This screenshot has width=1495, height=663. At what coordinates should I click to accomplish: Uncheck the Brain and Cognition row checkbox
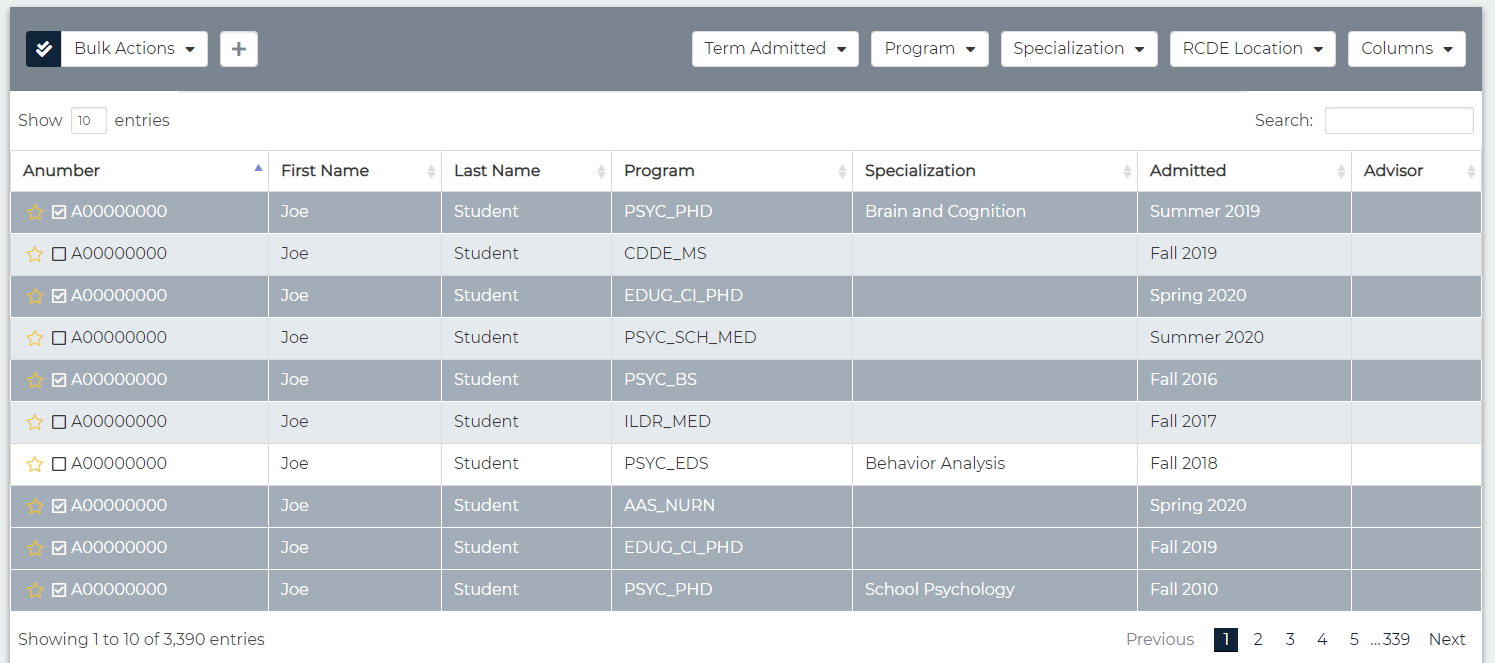[59, 212]
